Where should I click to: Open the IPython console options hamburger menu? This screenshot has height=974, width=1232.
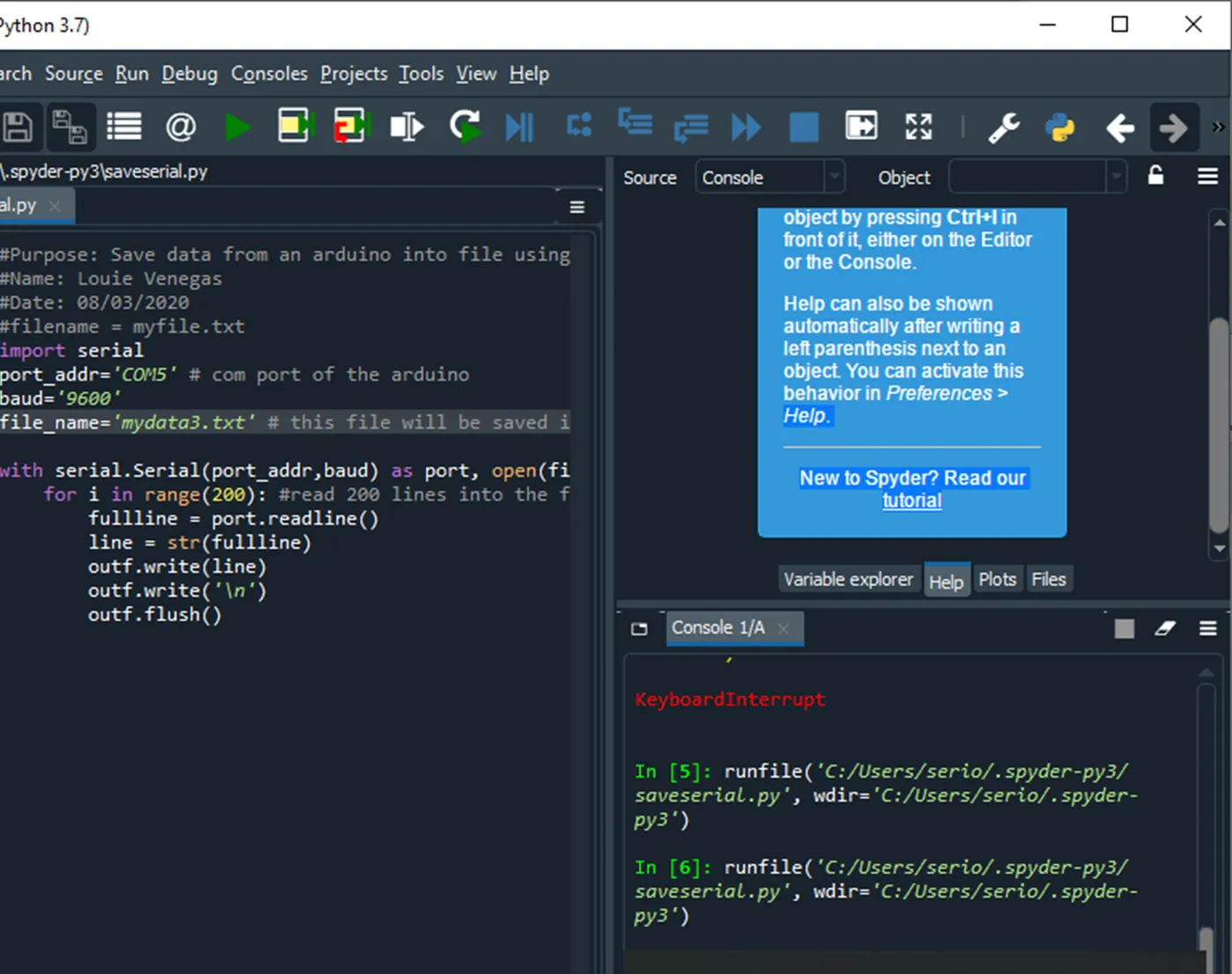click(x=1207, y=628)
